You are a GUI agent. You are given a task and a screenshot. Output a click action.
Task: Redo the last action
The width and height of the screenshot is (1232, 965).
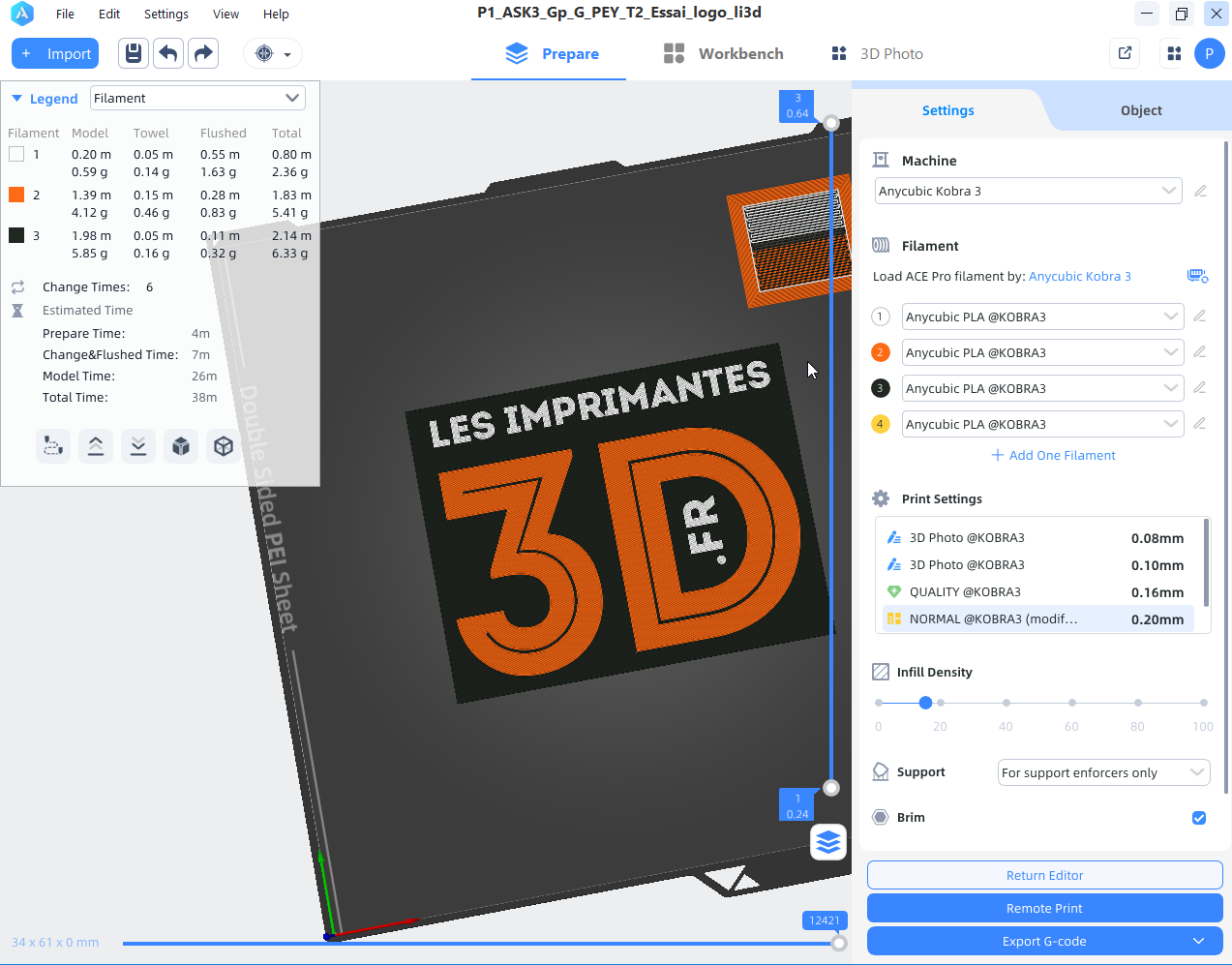[x=203, y=53]
